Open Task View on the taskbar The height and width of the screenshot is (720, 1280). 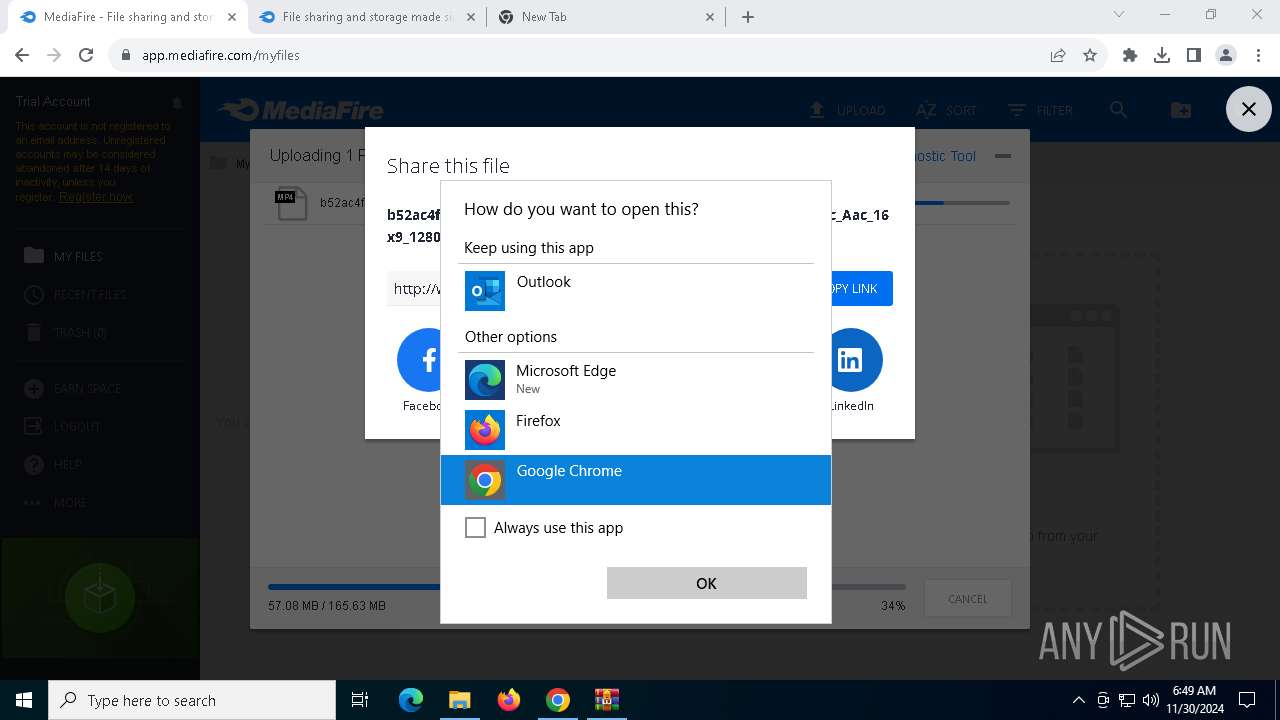[x=360, y=700]
